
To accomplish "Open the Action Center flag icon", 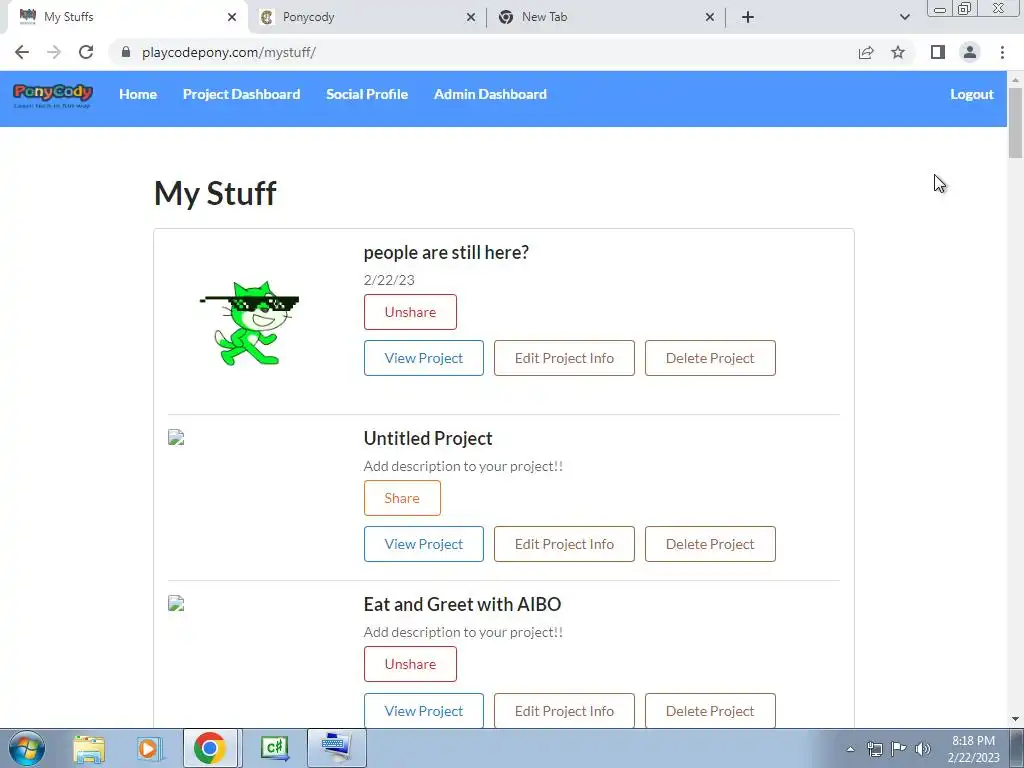I will tap(899, 749).
